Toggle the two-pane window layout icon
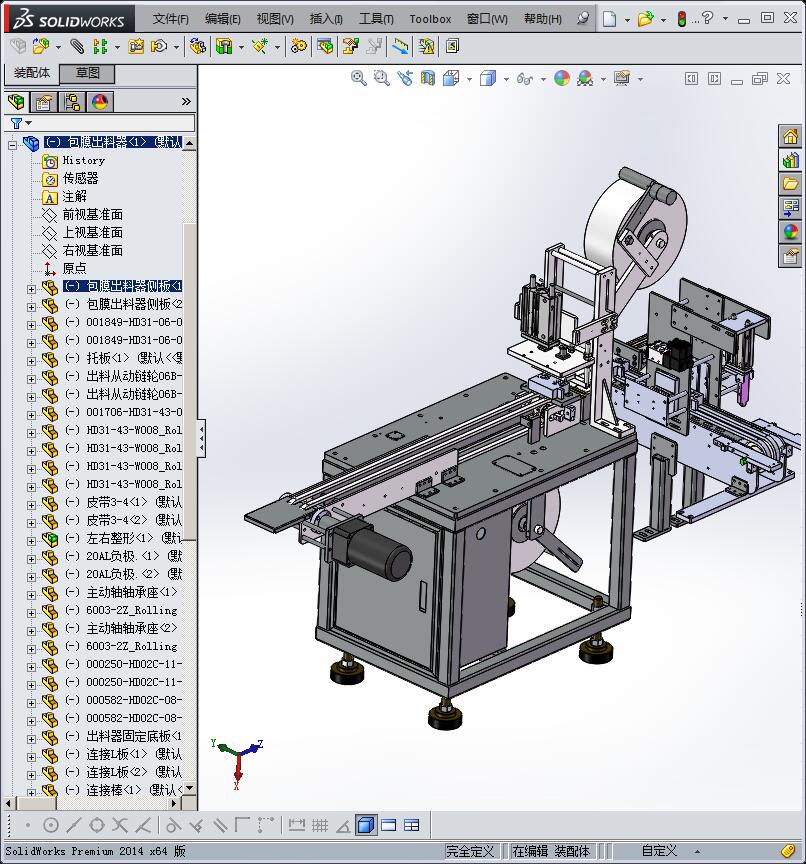Image resolution: width=806 pixels, height=864 pixels. click(389, 825)
